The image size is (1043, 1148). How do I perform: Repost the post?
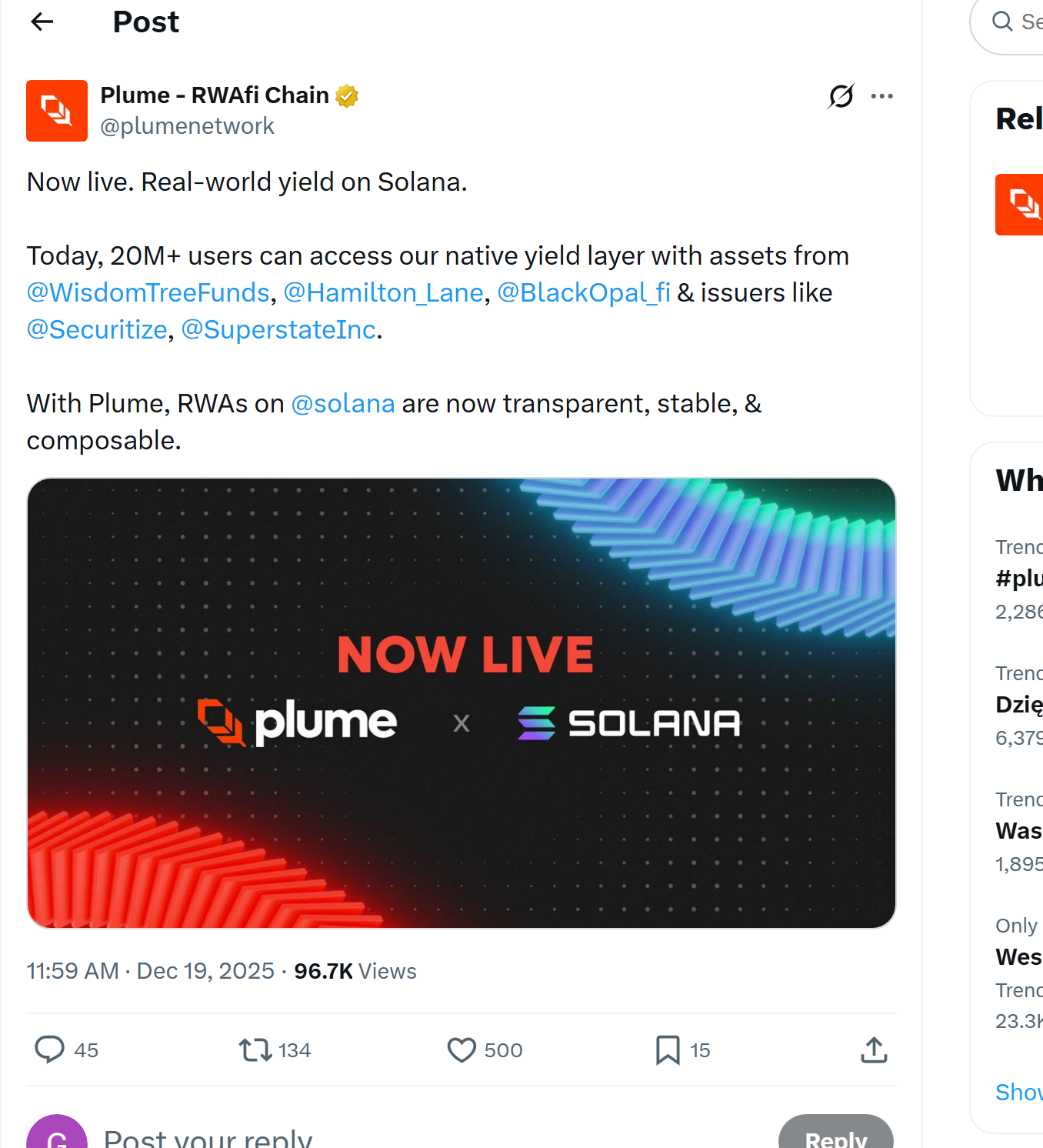pyautogui.click(x=254, y=1050)
